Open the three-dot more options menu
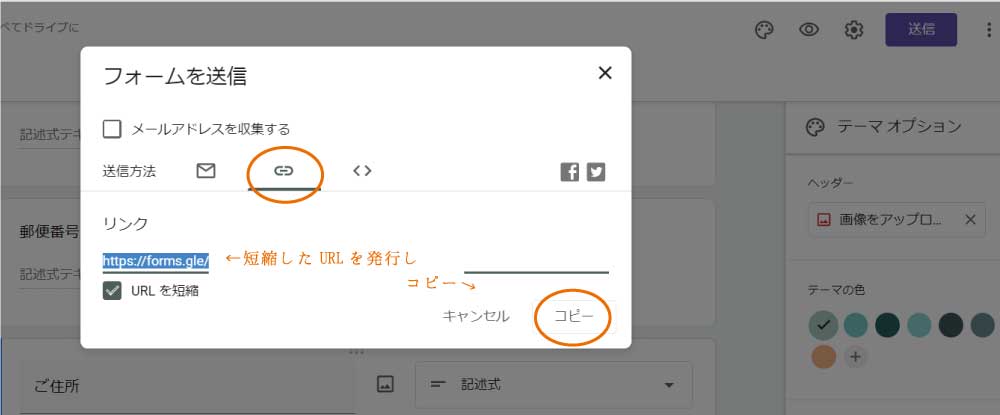Image resolution: width=1000 pixels, height=415 pixels. coord(986,30)
